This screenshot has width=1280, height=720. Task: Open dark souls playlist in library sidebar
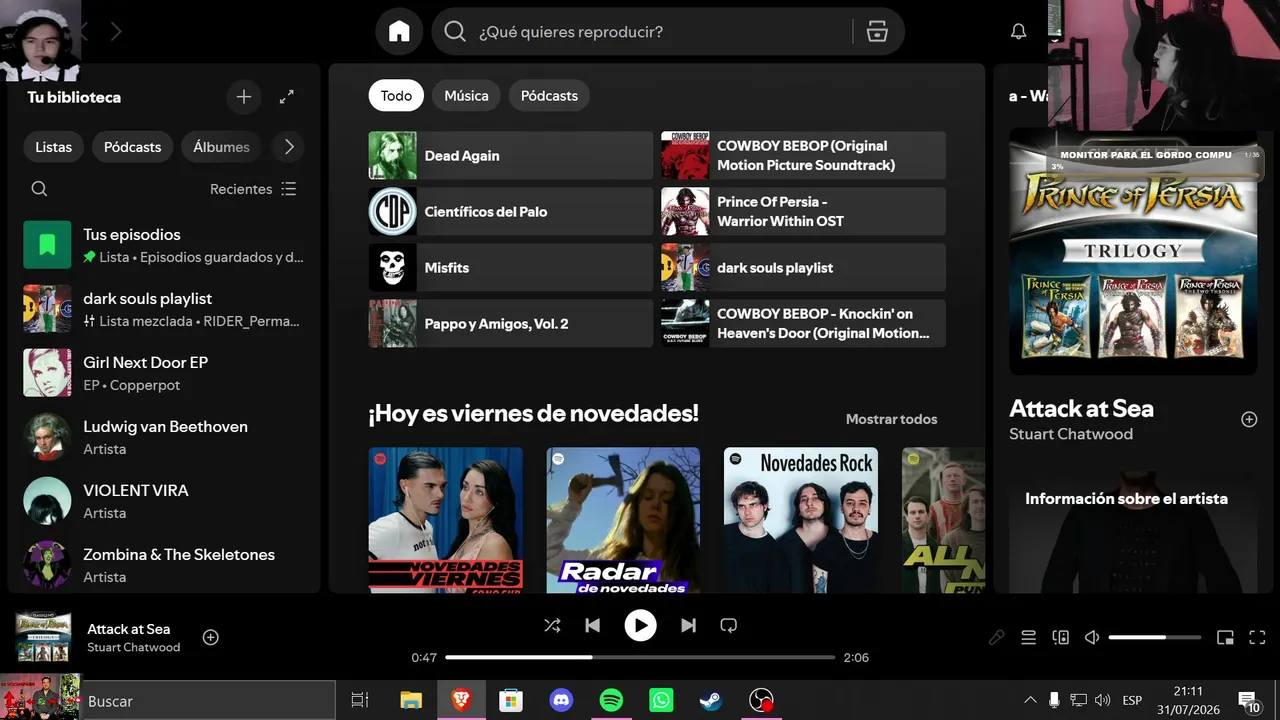click(164, 309)
